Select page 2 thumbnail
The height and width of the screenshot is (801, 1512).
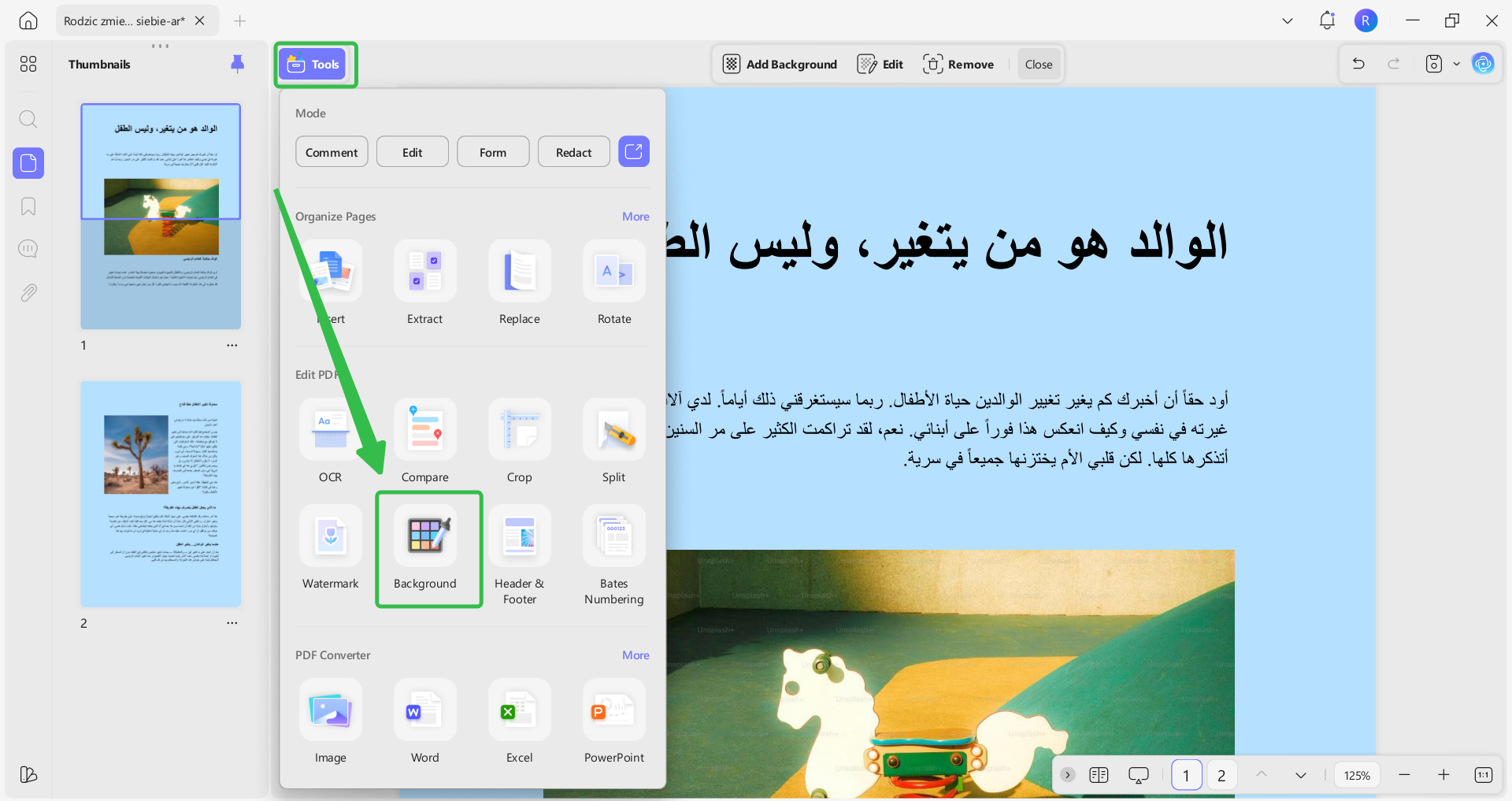pyautogui.click(x=161, y=494)
